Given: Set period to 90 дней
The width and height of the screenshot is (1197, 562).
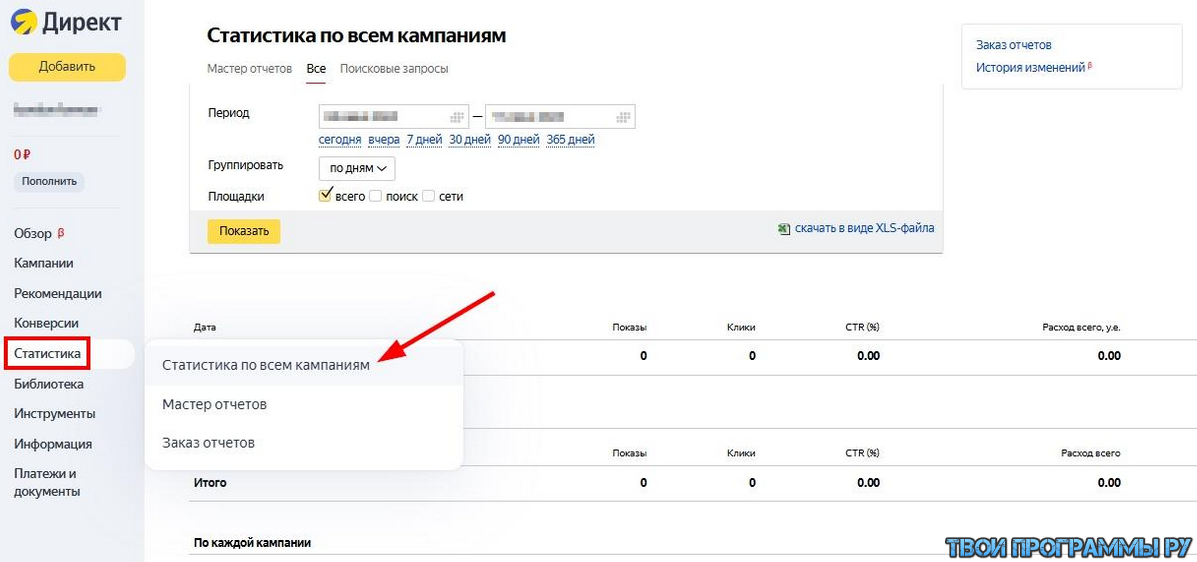Looking at the screenshot, I should 518,140.
